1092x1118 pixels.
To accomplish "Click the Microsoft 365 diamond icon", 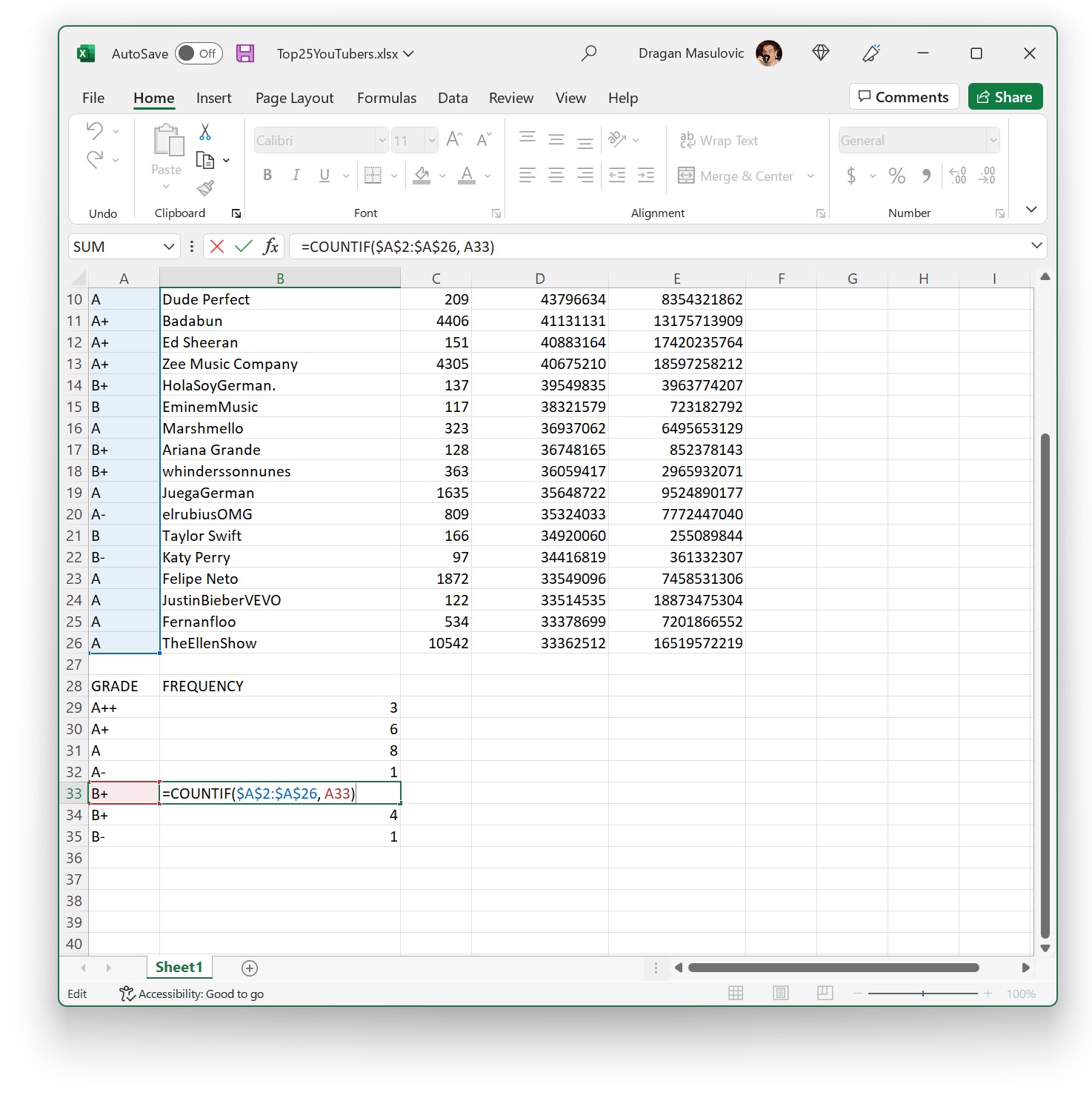I will 821,53.
